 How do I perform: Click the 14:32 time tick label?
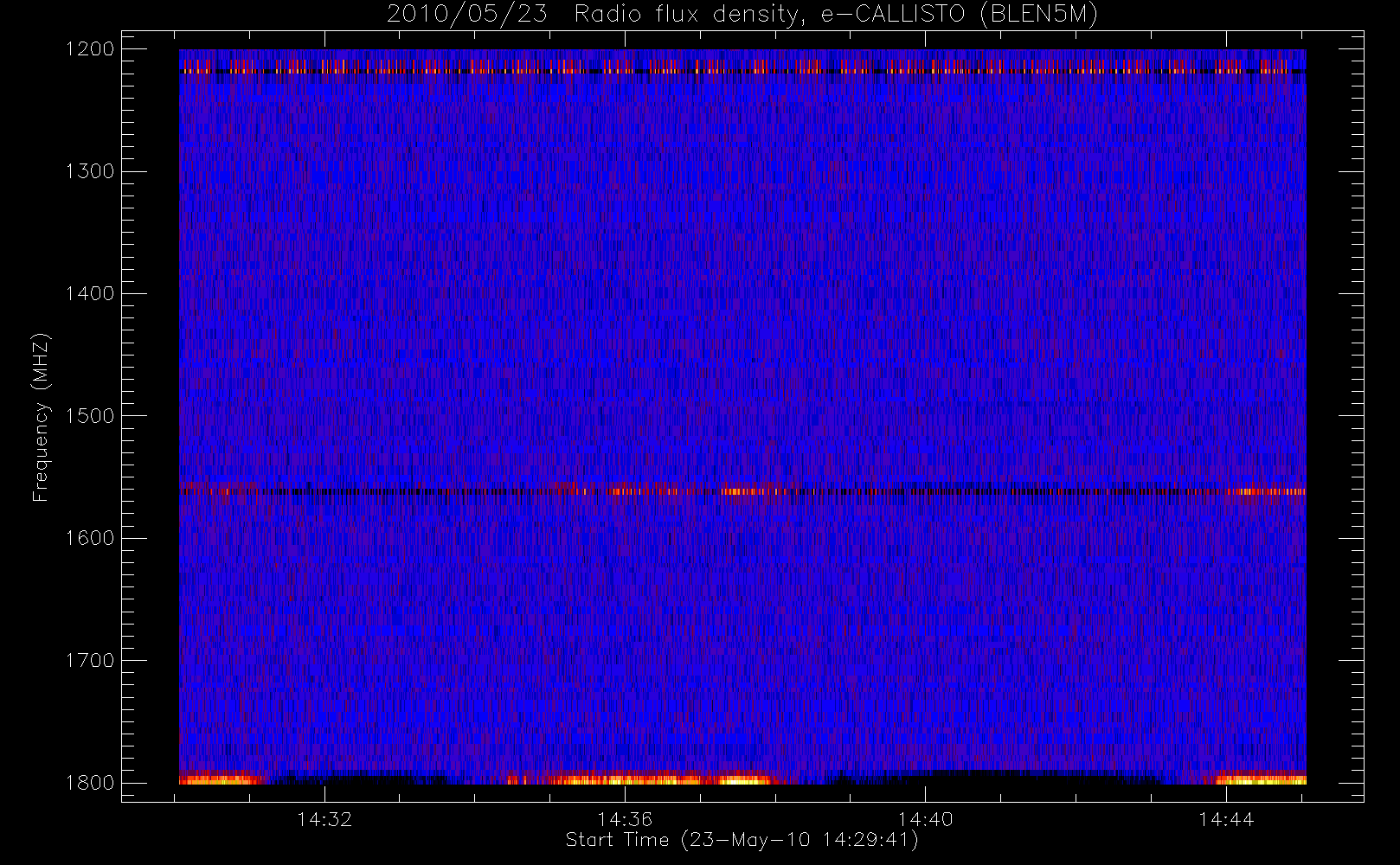tap(324, 819)
